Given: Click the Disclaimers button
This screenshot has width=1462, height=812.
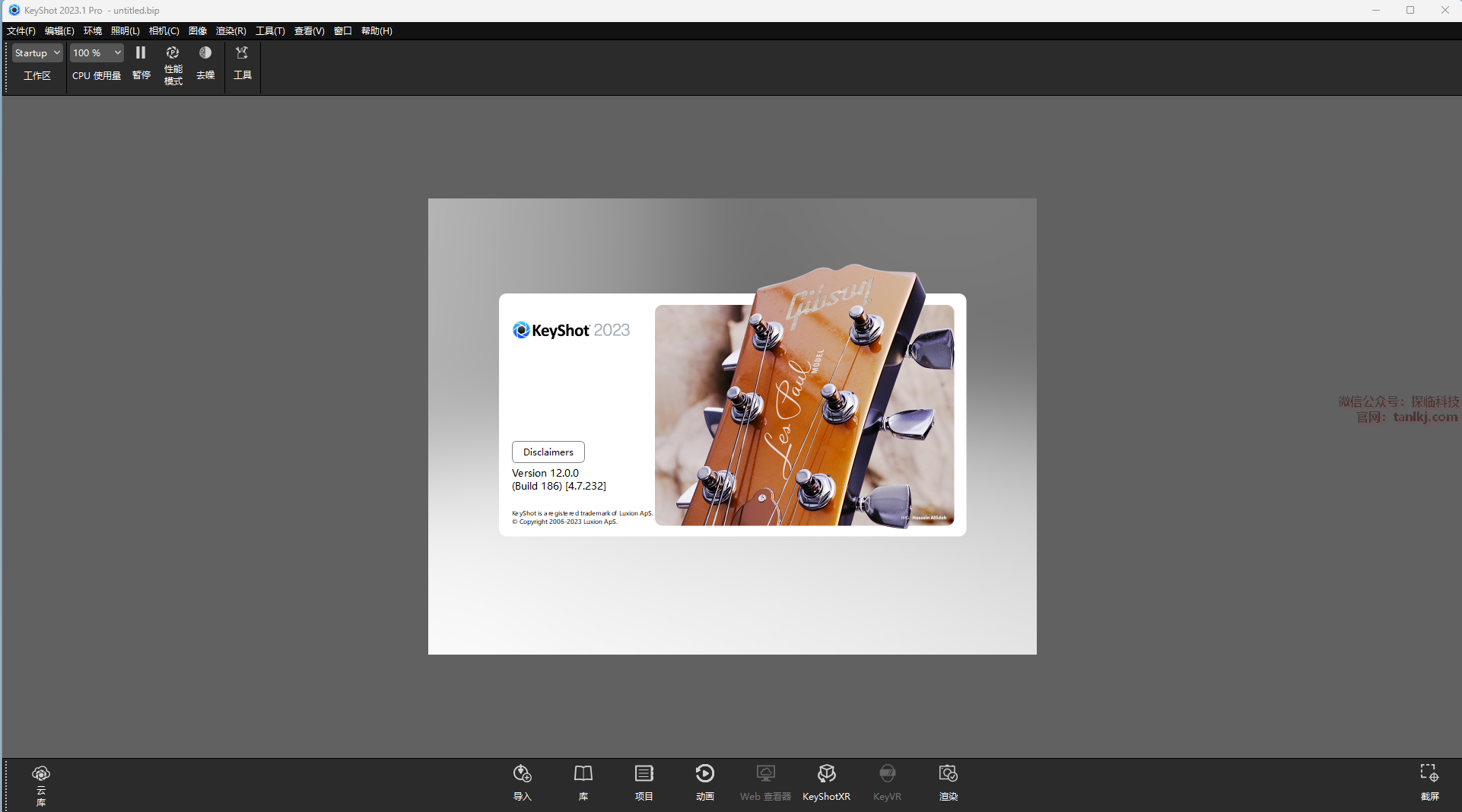Looking at the screenshot, I should tap(548, 452).
